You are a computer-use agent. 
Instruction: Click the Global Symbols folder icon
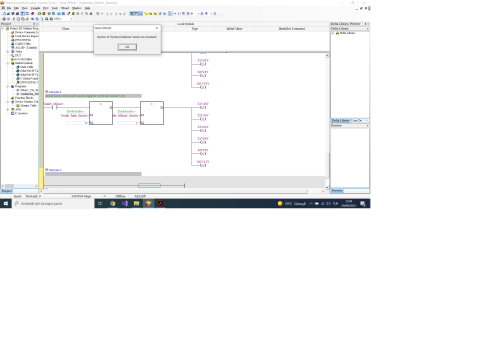tap(13, 63)
